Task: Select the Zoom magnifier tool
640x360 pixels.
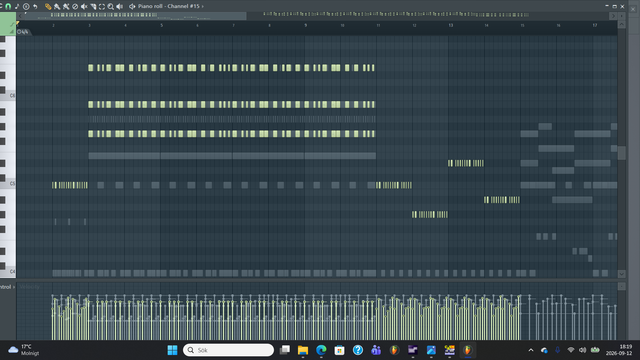Action: (111, 6)
